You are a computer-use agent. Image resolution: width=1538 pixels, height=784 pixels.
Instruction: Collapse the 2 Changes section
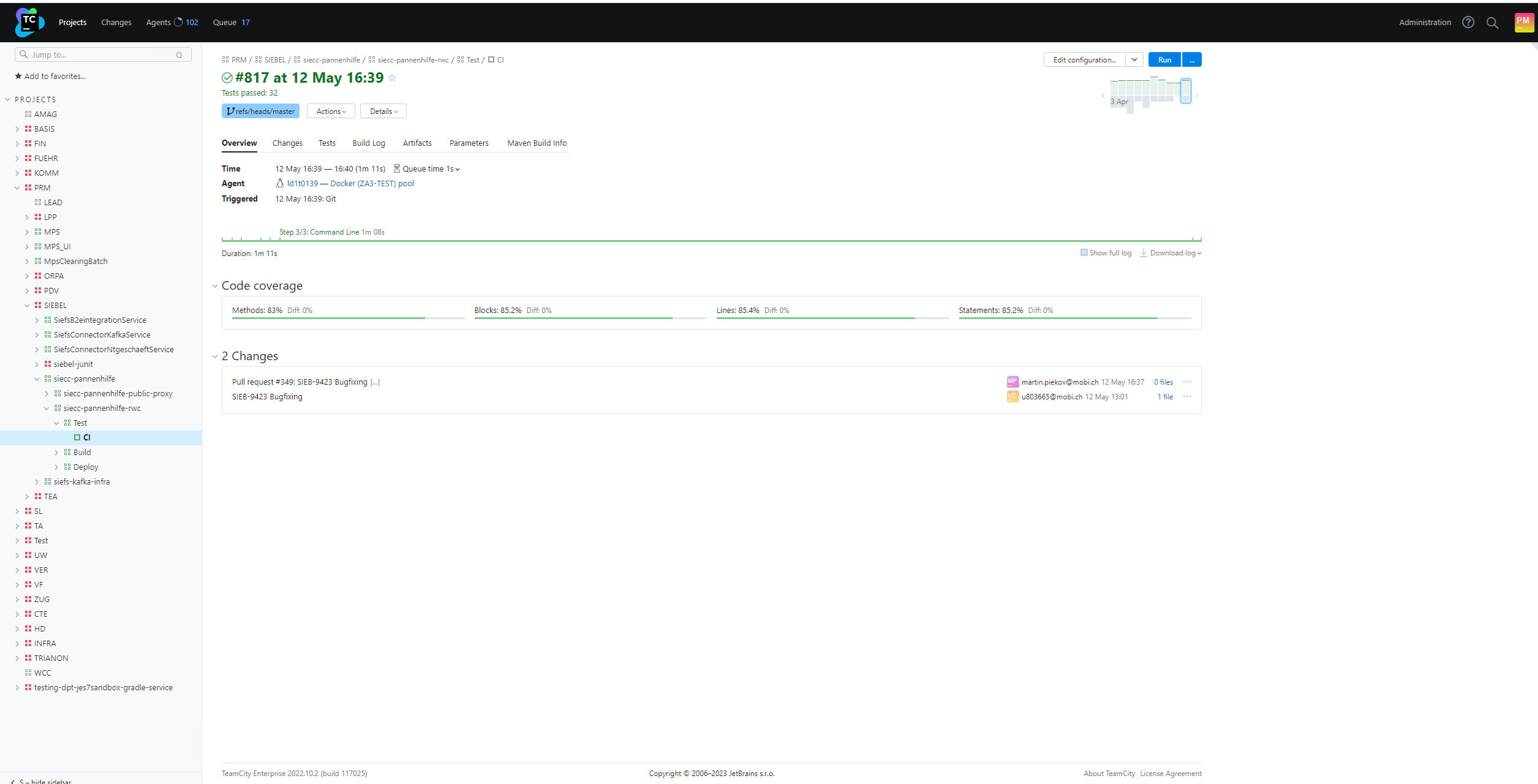click(215, 356)
